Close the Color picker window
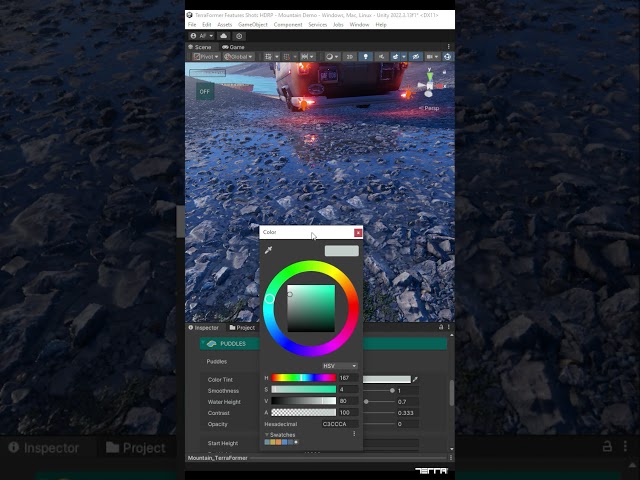 point(358,233)
